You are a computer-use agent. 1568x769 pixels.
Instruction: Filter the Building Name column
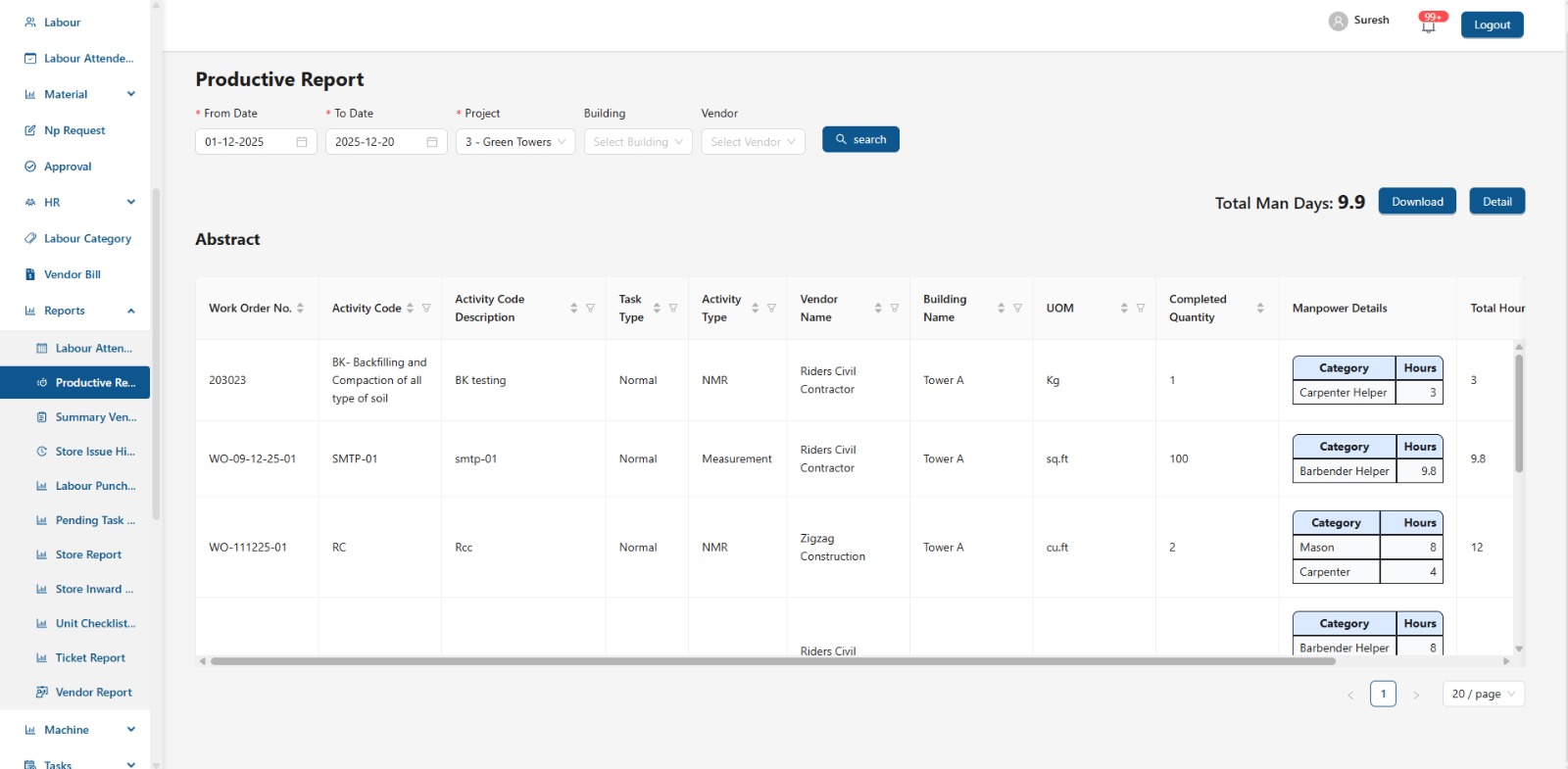click(1017, 308)
